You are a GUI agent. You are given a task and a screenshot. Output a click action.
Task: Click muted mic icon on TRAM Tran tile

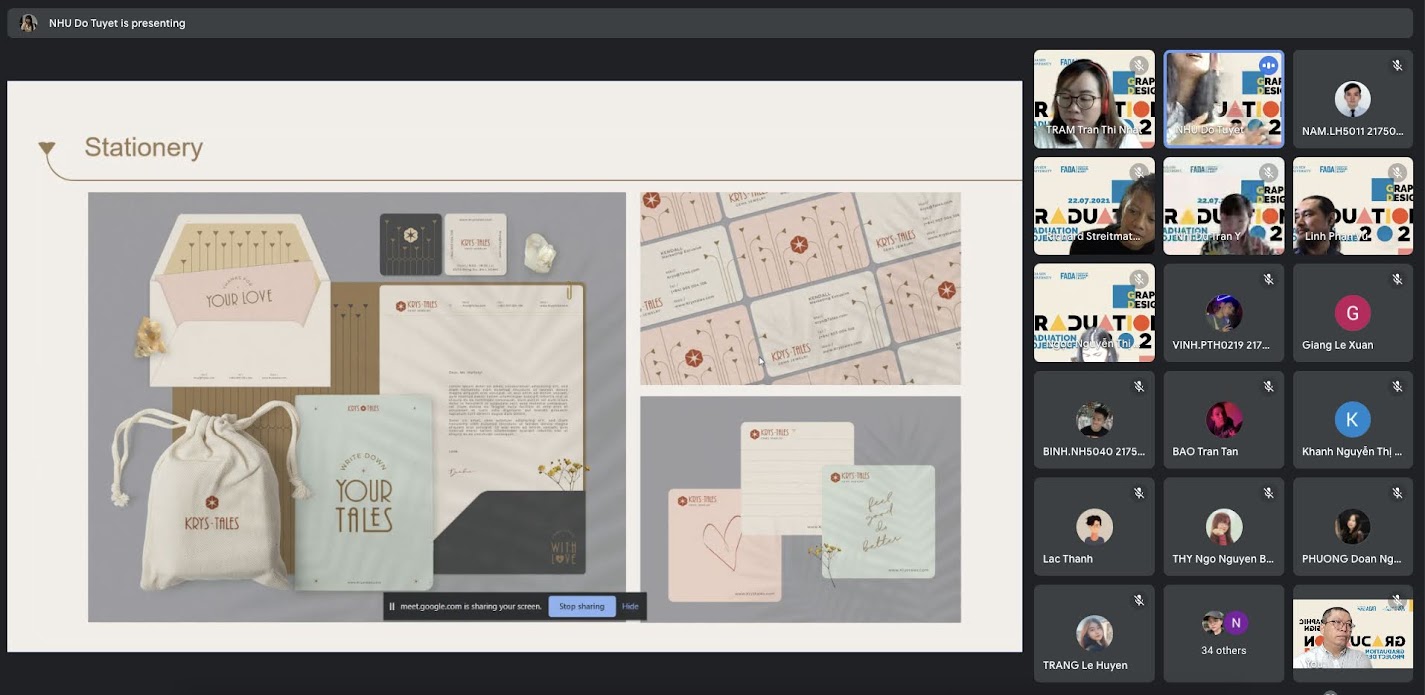(1138, 66)
